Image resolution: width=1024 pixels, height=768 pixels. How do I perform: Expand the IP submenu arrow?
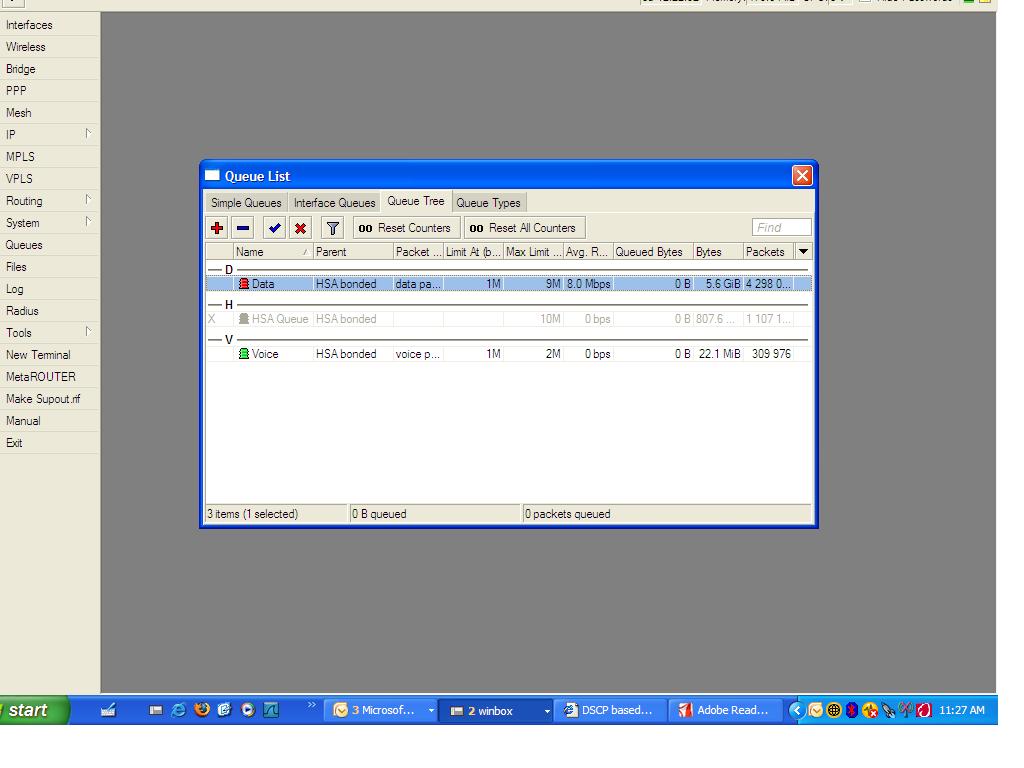88,134
